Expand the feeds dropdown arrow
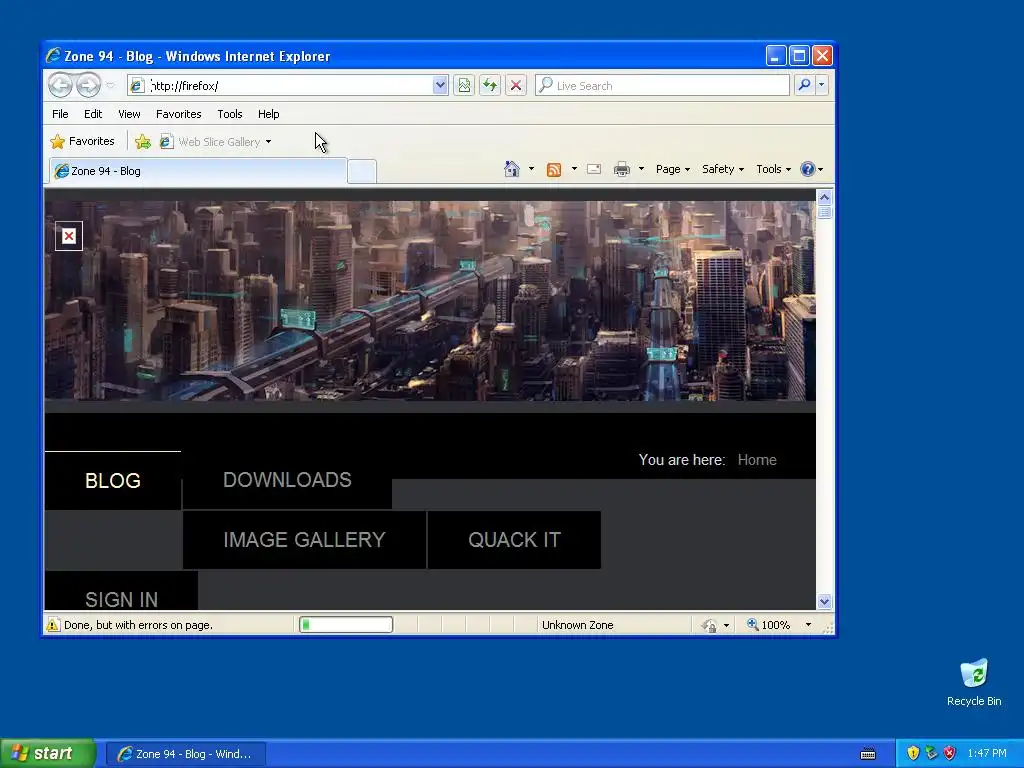1024x768 pixels. pos(574,169)
